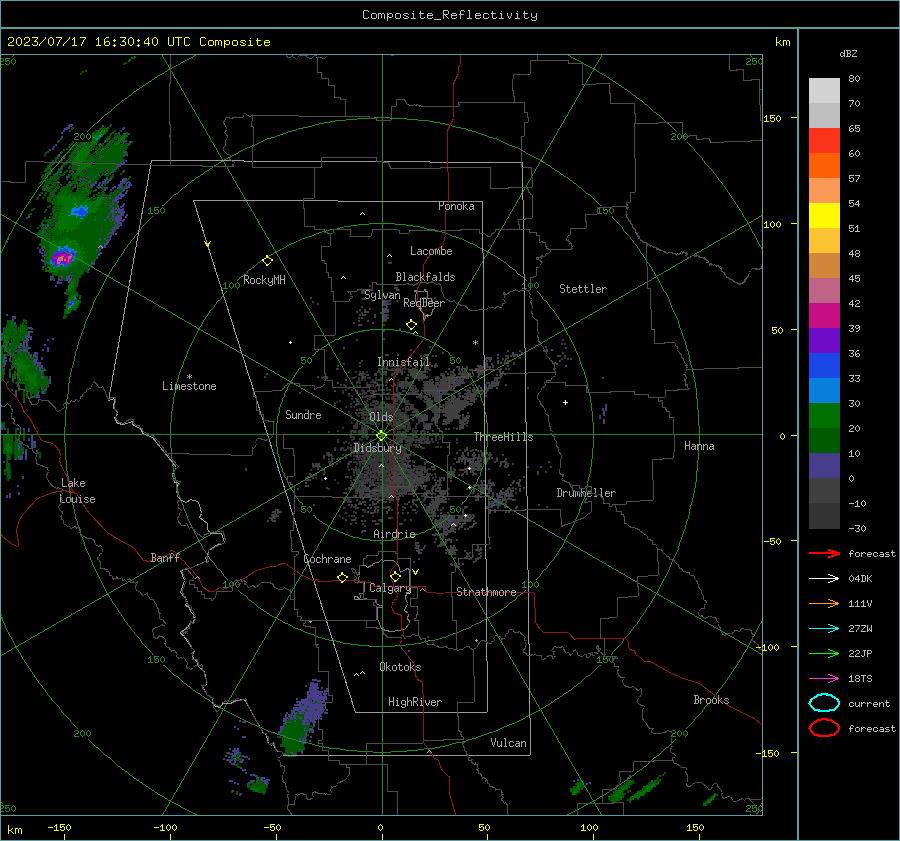
Task: Click the radar site marker at map center
Action: coord(382,436)
